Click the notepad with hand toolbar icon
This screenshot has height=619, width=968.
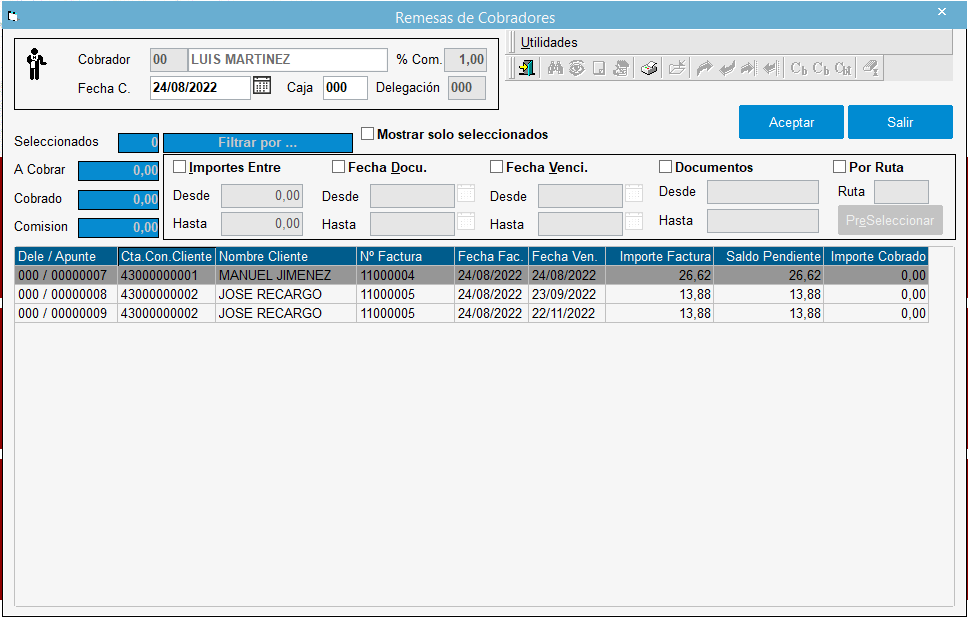[x=620, y=68]
